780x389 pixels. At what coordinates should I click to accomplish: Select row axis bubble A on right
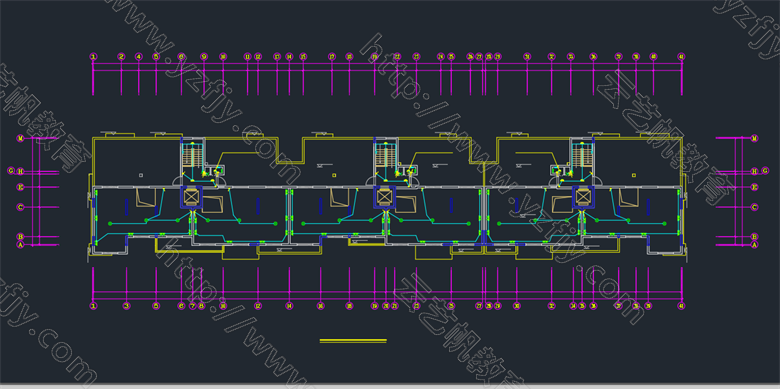755,245
